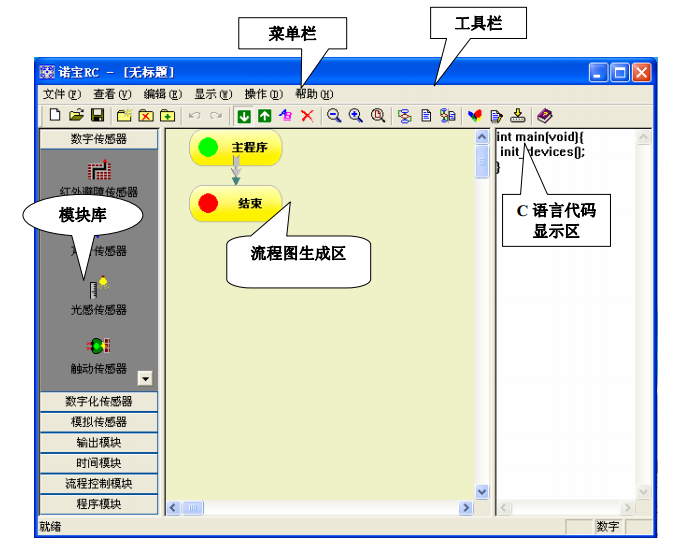The width and height of the screenshot is (680, 552).
Task: Click the red X delete toolbar icon
Action: [x=307, y=115]
